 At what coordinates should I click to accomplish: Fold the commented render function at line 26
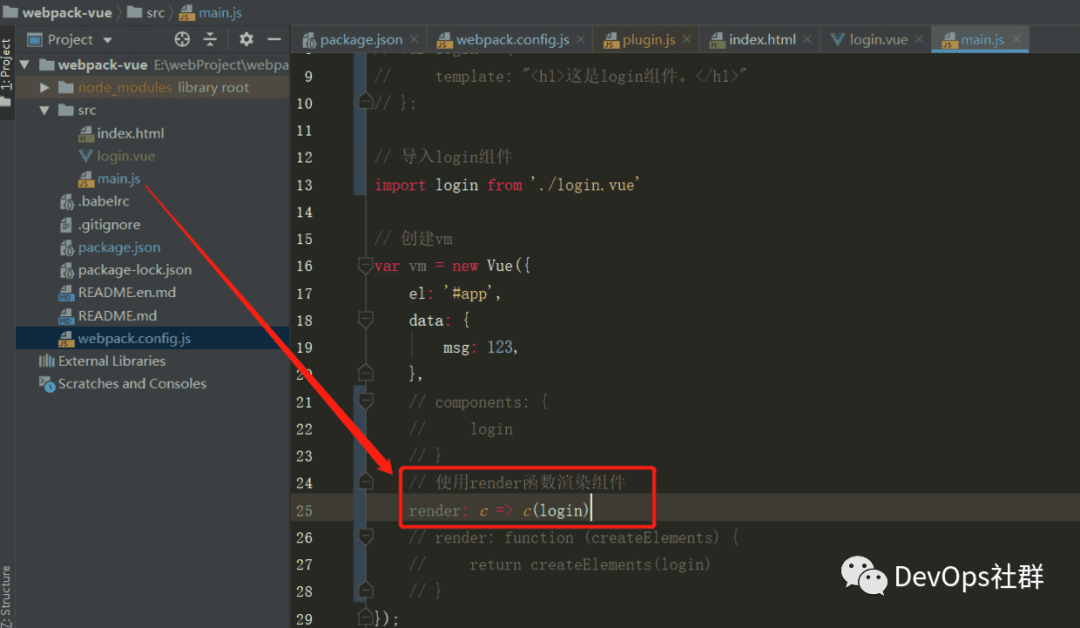(x=366, y=537)
